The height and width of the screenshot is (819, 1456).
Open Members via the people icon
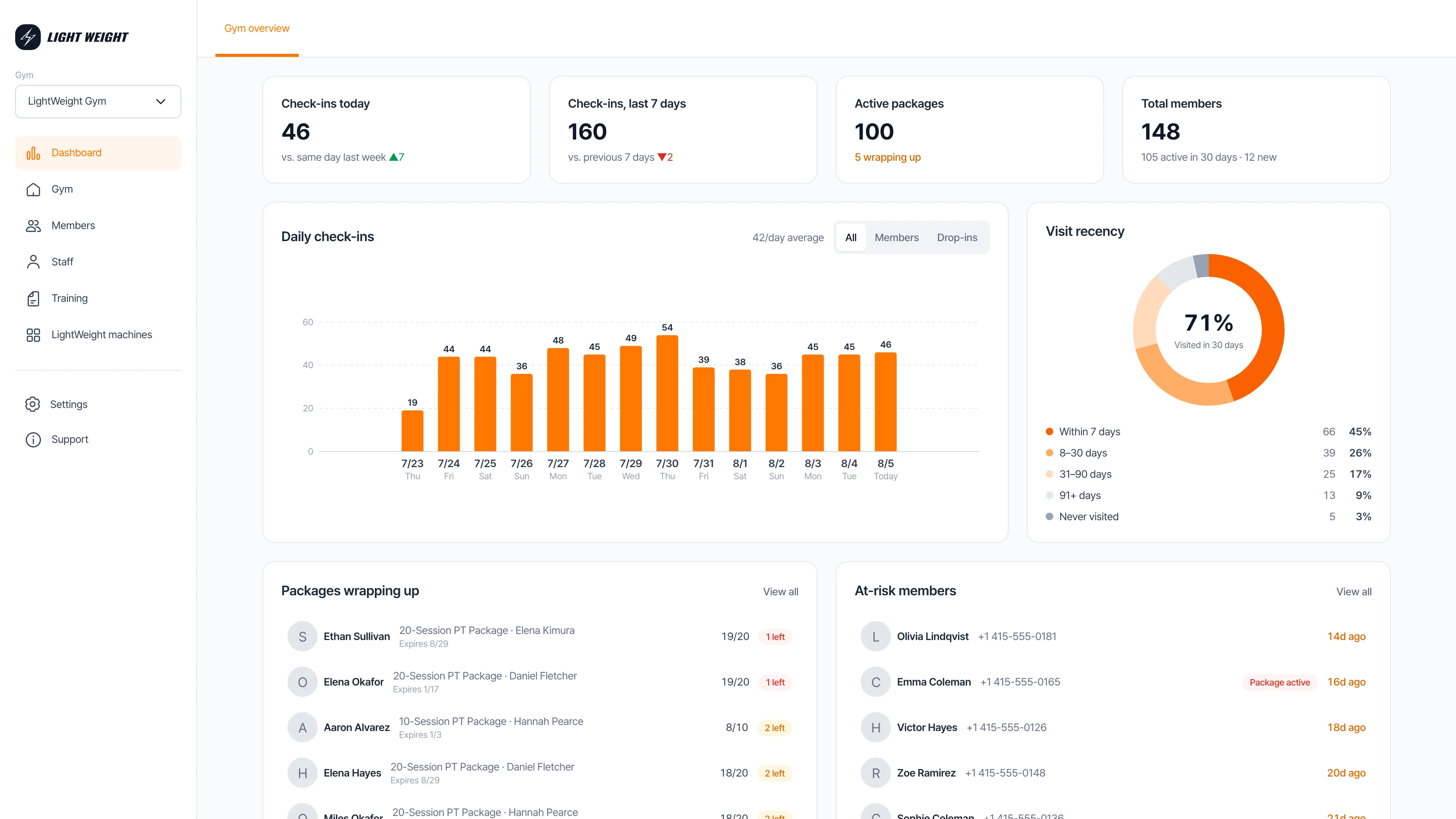pyautogui.click(x=33, y=226)
